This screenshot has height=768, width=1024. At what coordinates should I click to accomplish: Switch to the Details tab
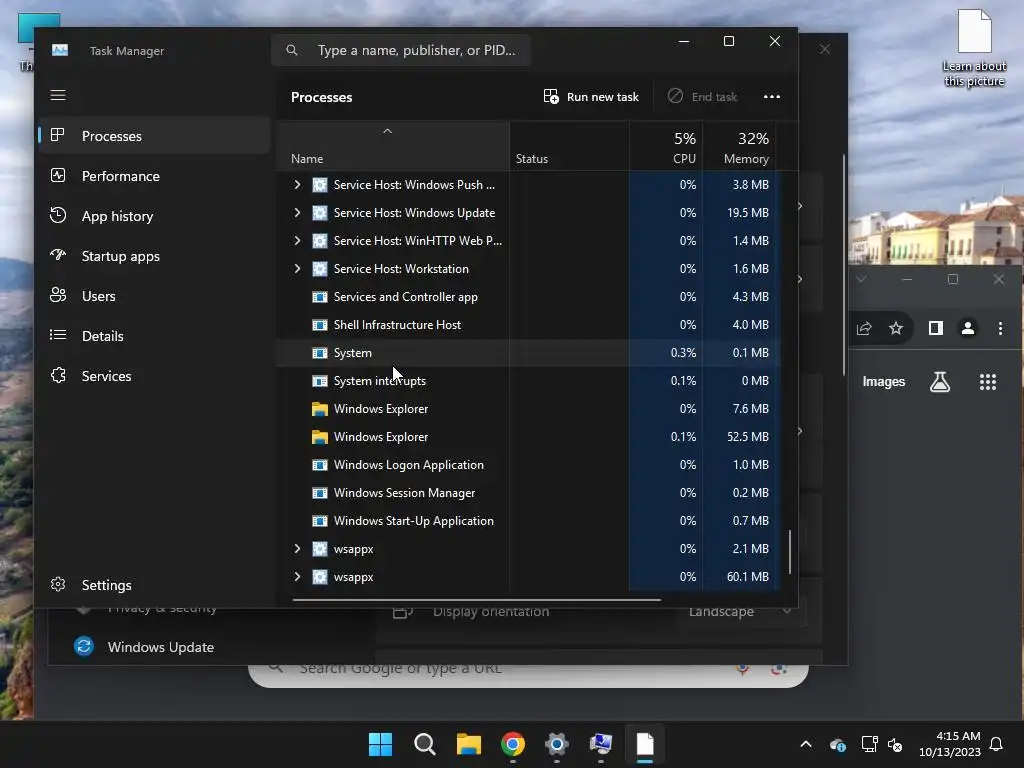155,336
